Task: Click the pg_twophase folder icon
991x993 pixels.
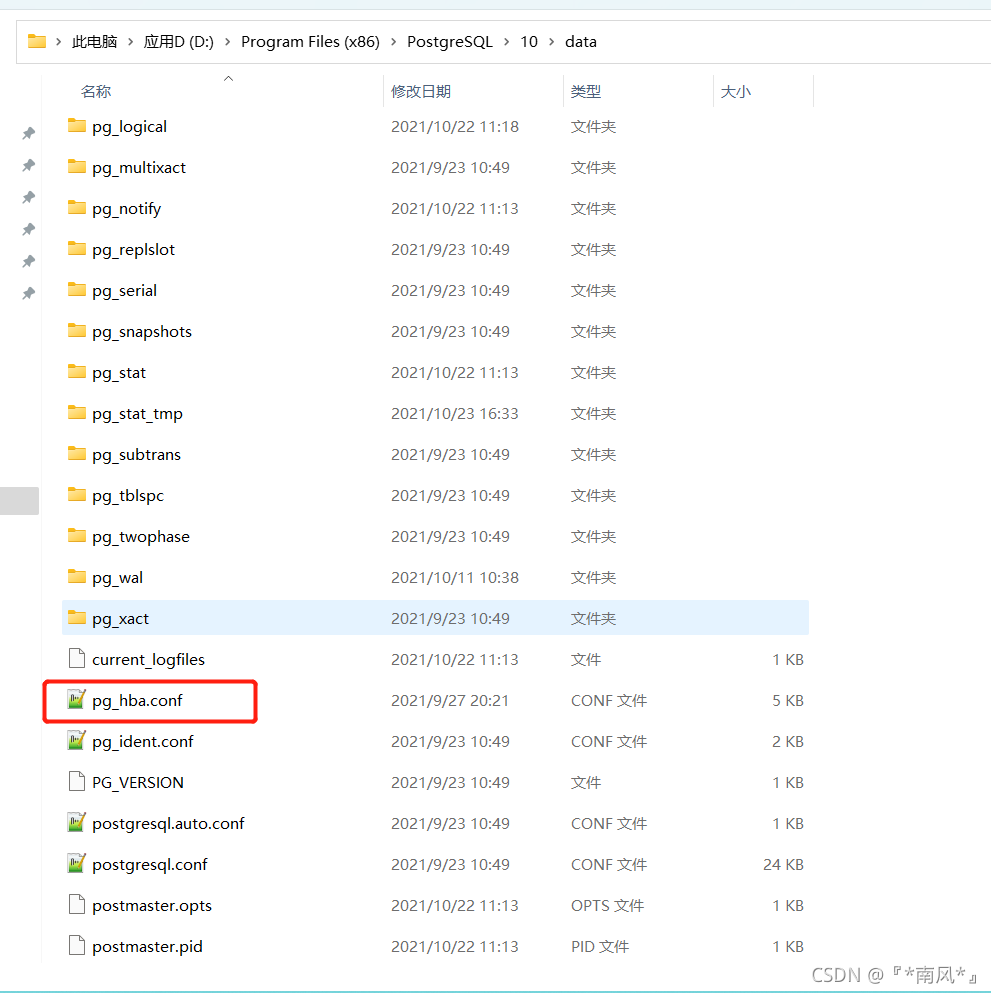Action: click(77, 536)
